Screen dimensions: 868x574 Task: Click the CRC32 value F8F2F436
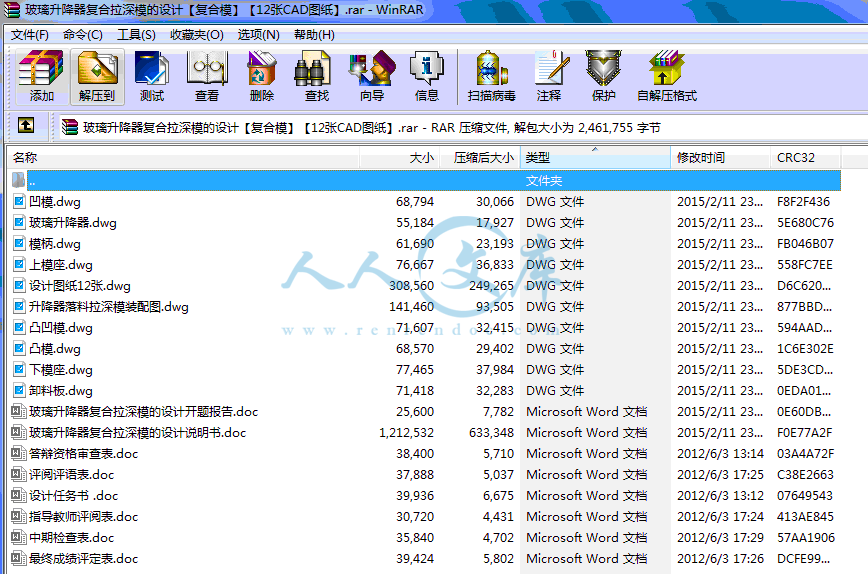[x=803, y=201]
